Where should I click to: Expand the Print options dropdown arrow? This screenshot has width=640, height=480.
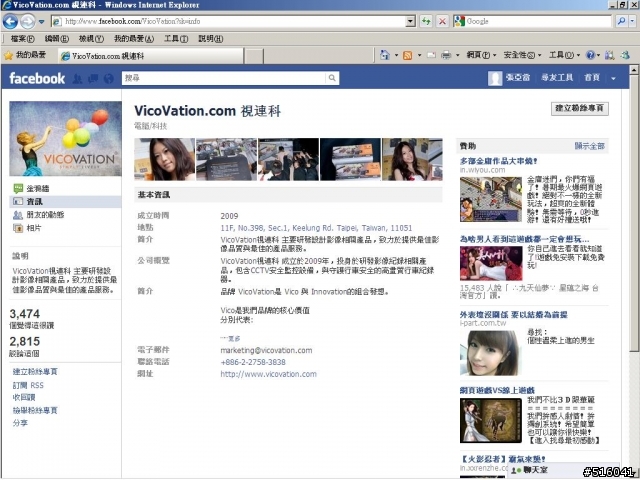click(458, 55)
